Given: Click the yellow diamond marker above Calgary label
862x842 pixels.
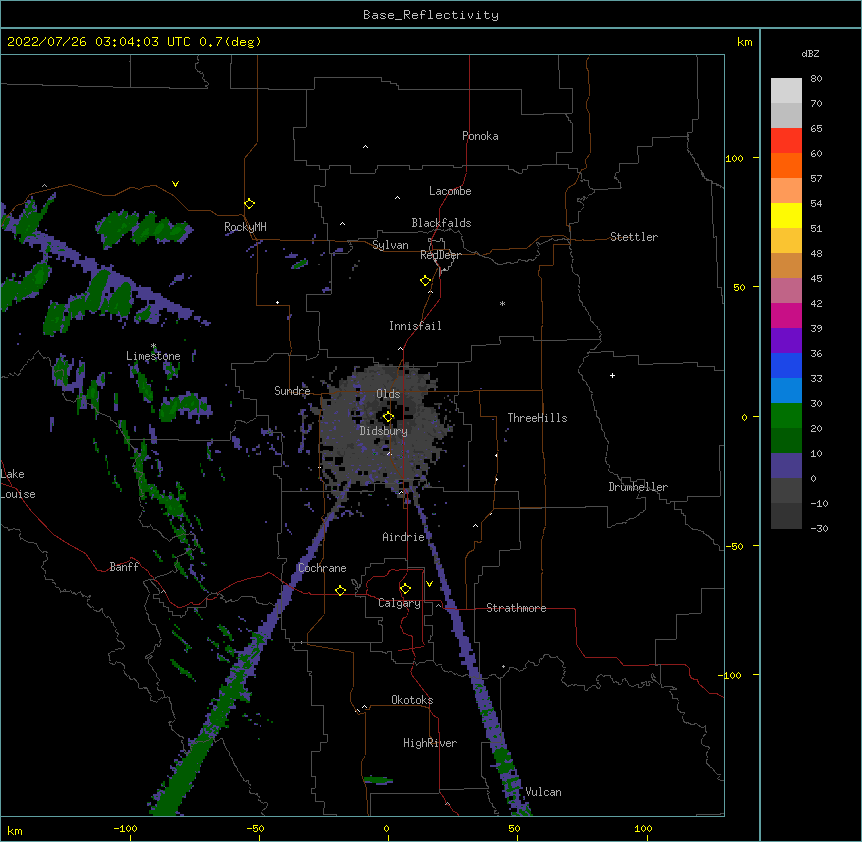Looking at the screenshot, I should (405, 589).
